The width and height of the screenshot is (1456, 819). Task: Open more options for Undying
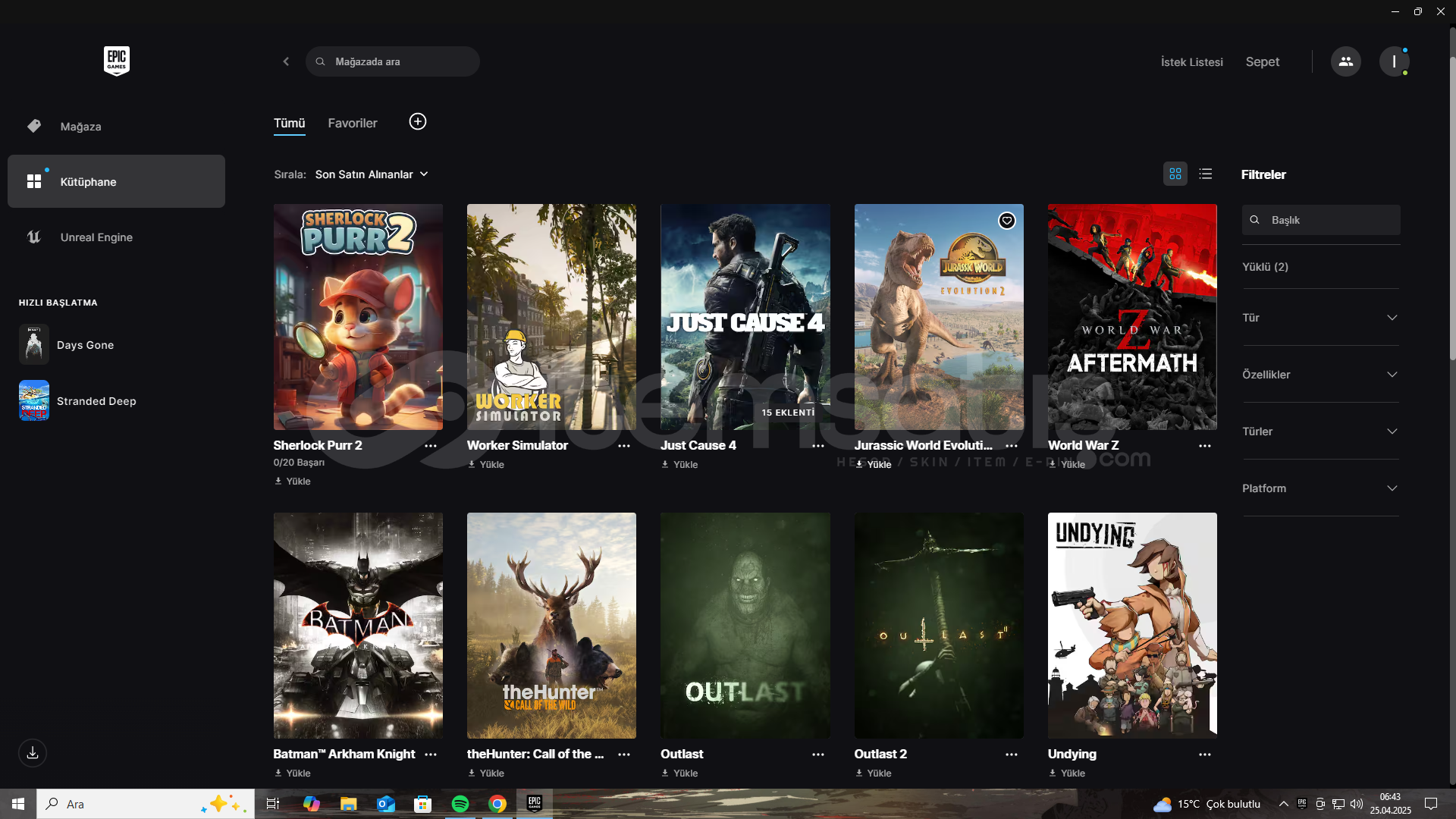pos(1205,755)
